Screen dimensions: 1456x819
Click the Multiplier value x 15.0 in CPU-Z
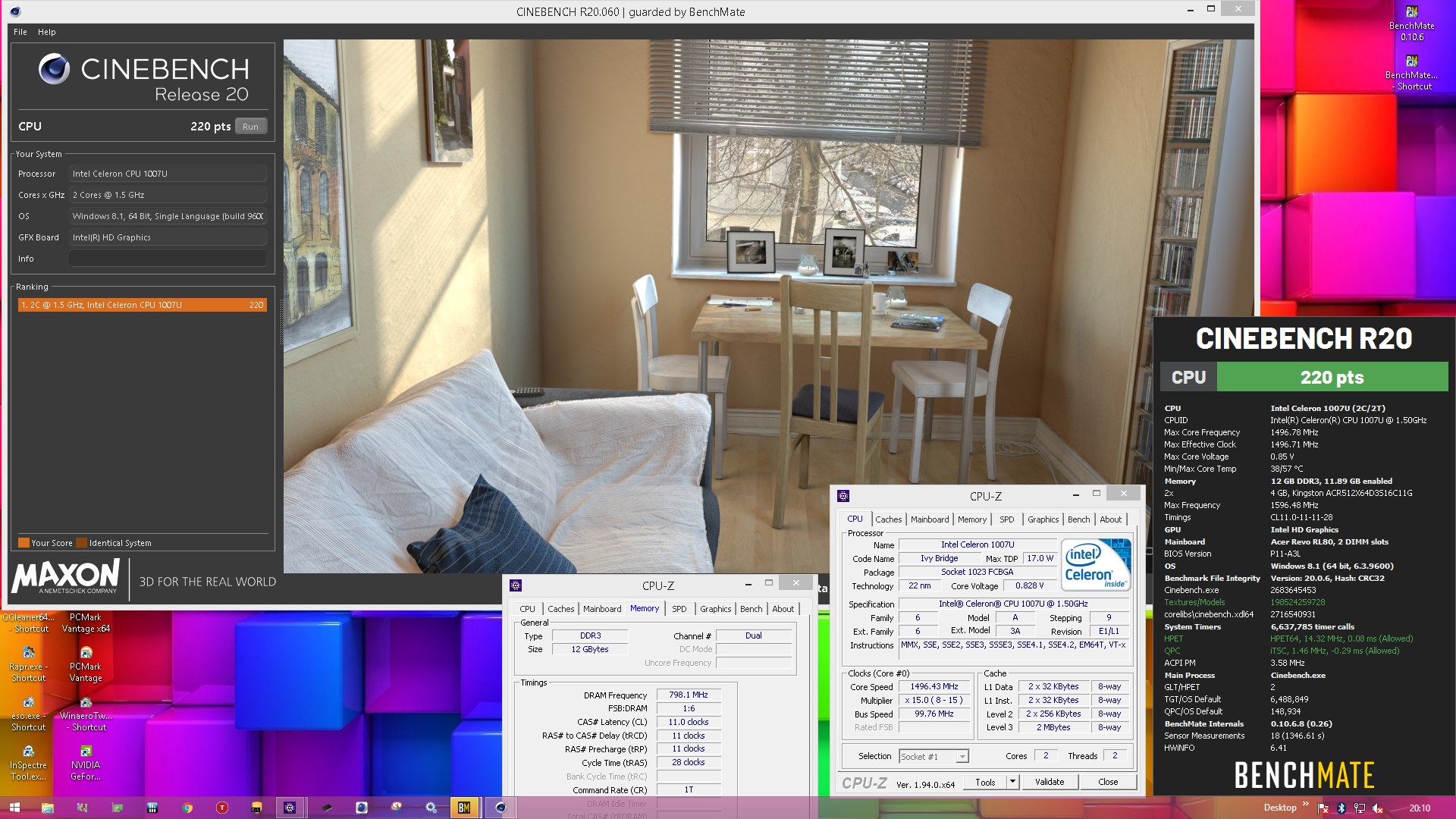[934, 700]
